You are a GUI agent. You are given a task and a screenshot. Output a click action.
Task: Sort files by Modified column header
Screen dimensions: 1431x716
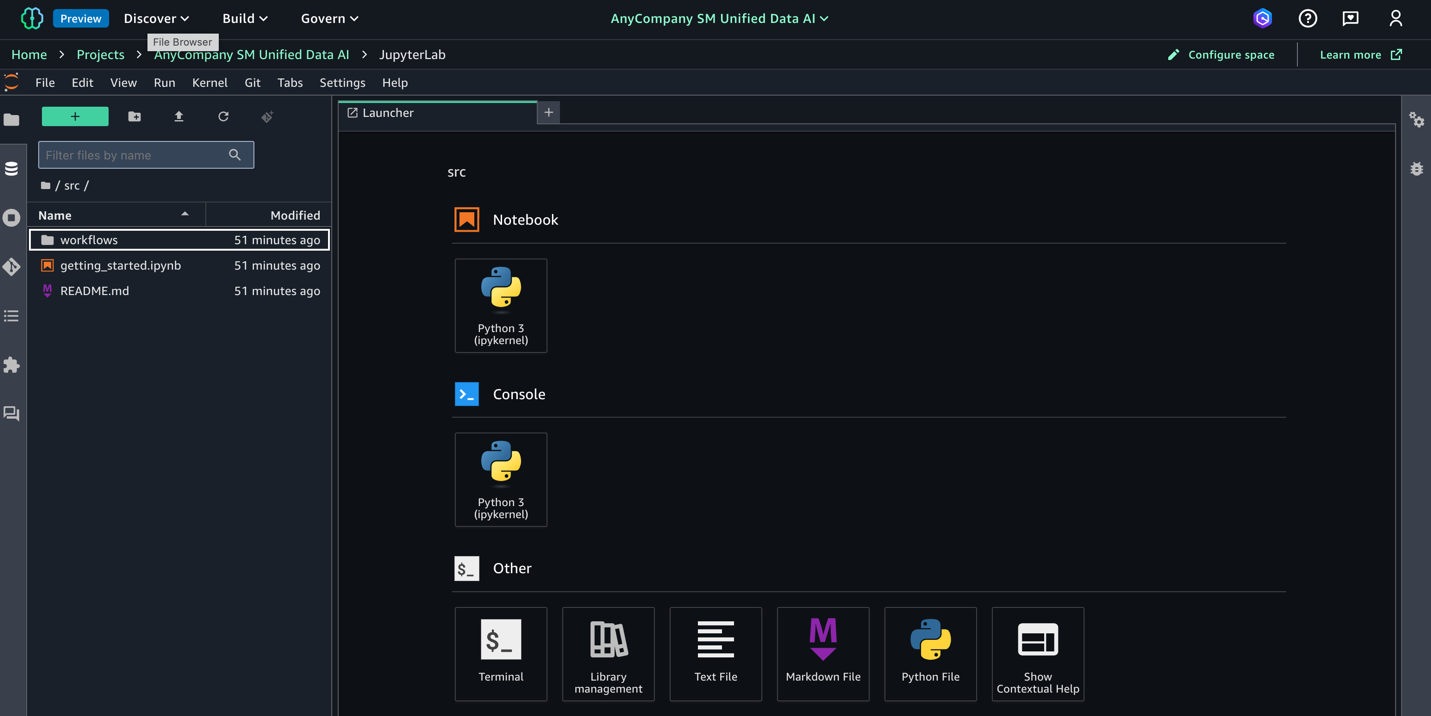(269, 215)
